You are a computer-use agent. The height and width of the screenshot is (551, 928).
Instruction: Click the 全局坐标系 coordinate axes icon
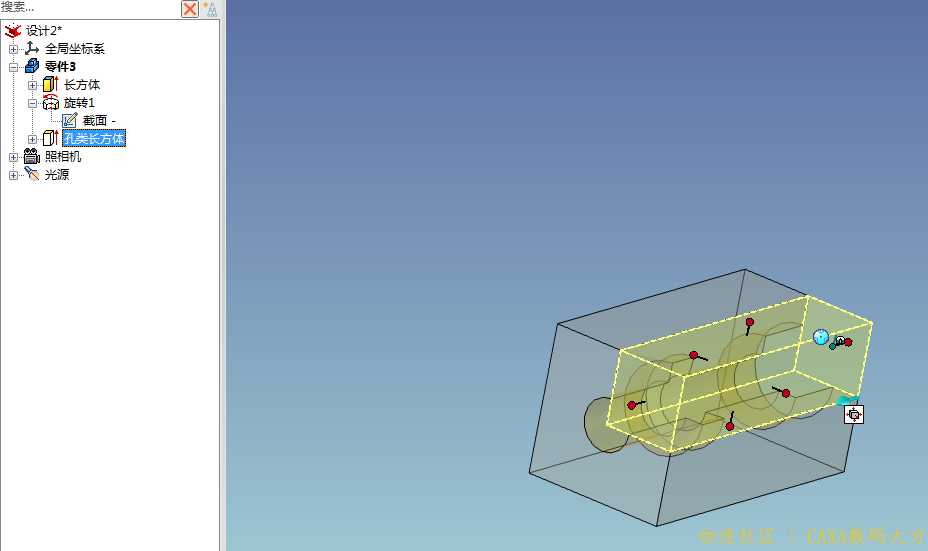(x=32, y=49)
